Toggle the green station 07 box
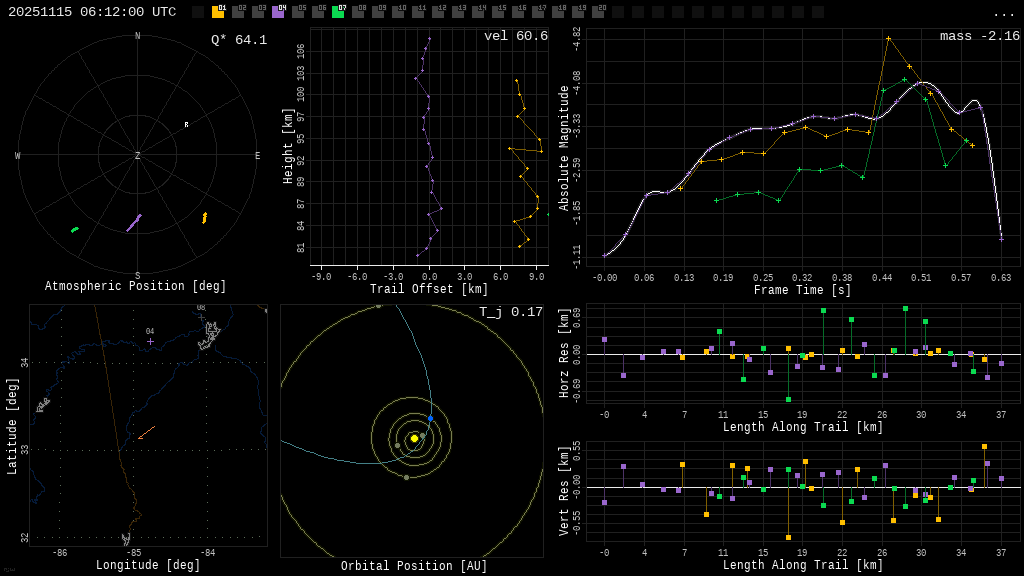This screenshot has width=1024, height=576. click(338, 12)
